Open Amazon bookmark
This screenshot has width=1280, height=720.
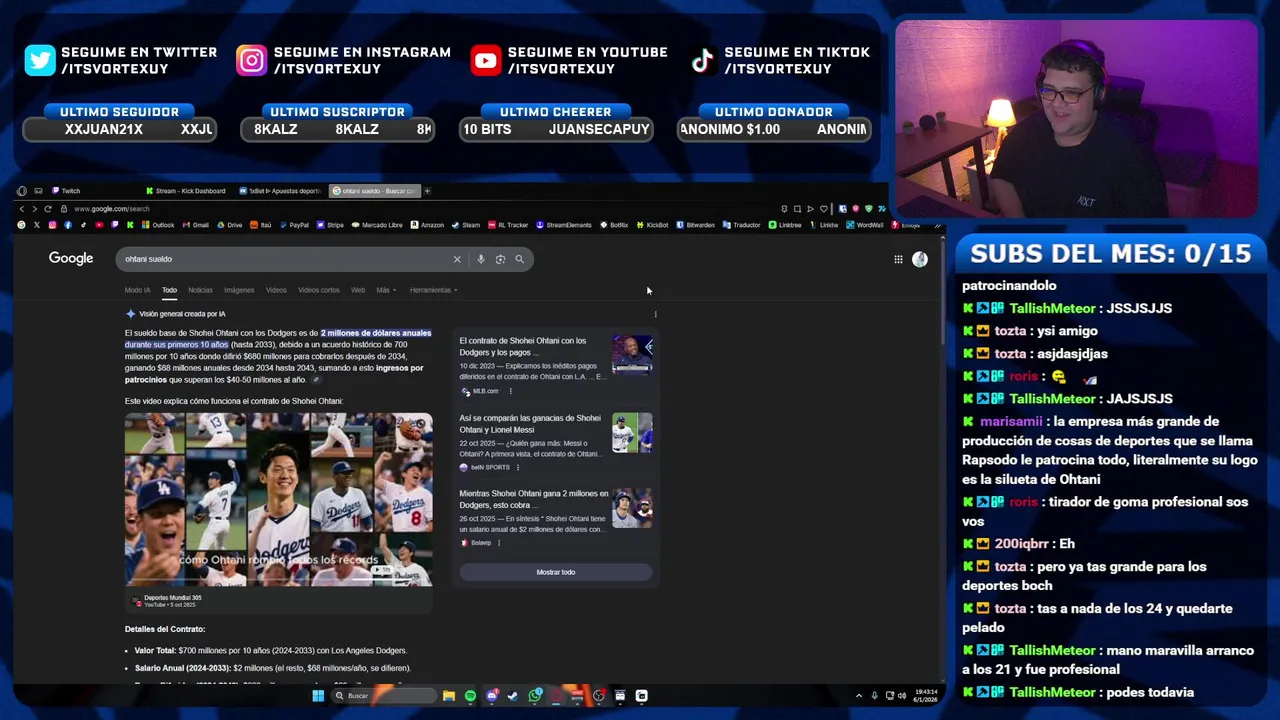tap(427, 225)
